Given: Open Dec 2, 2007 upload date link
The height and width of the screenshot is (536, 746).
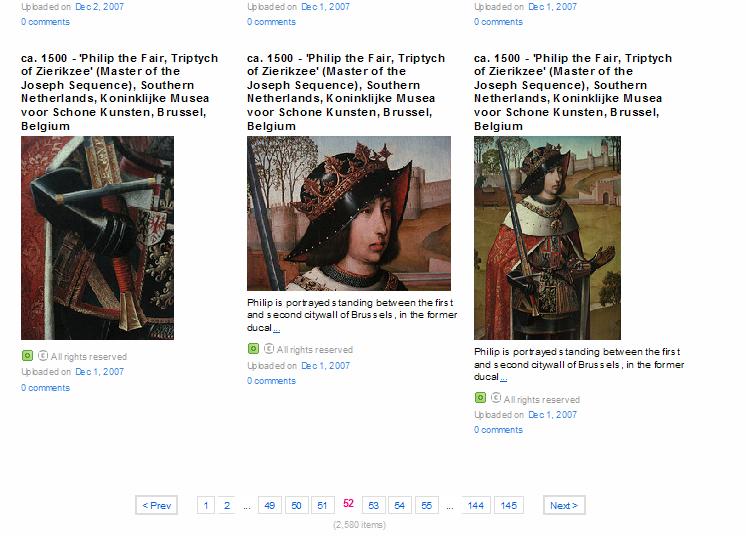Looking at the screenshot, I should click(x=99, y=7).
